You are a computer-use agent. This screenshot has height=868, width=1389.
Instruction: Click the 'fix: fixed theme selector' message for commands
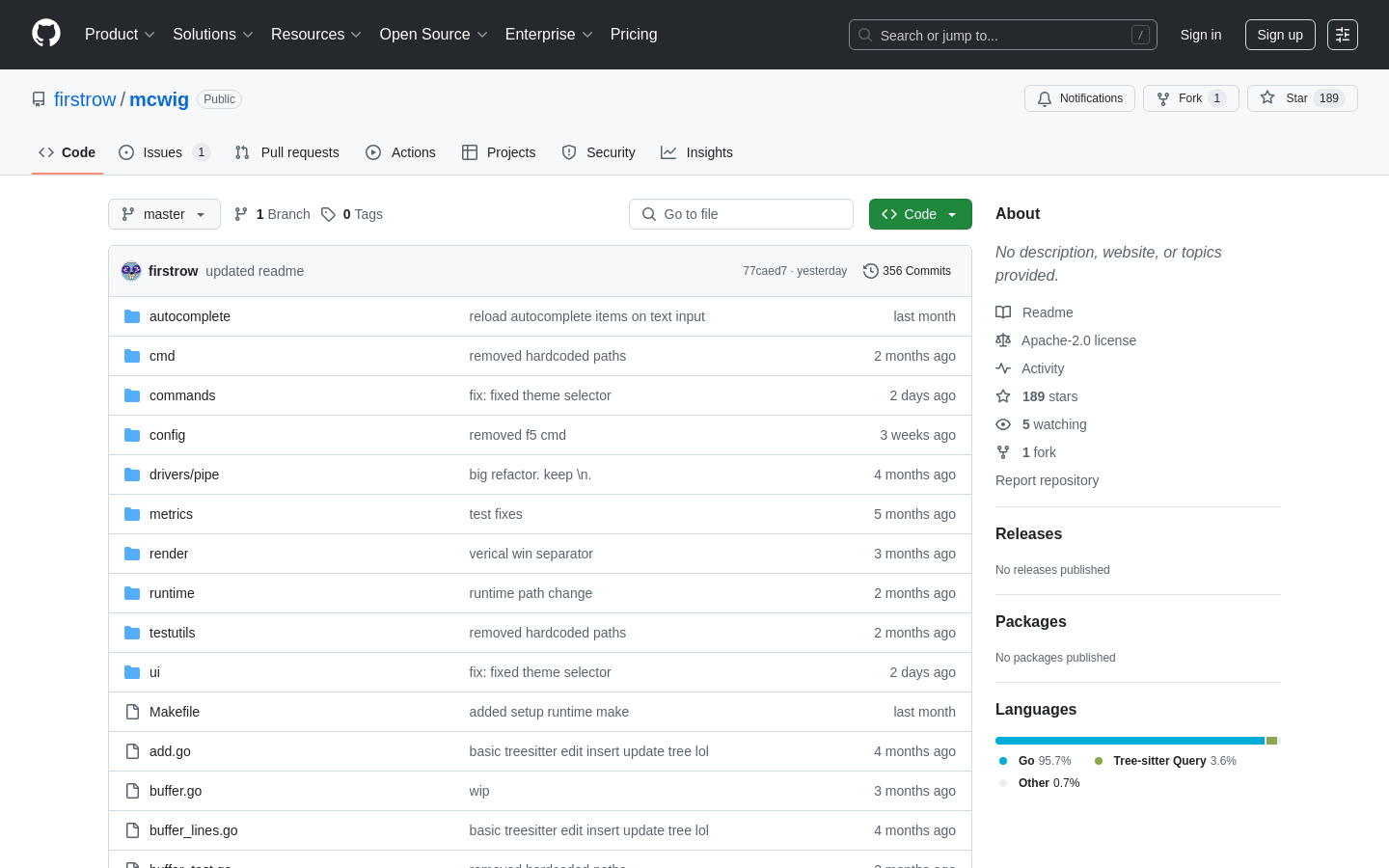click(x=540, y=395)
